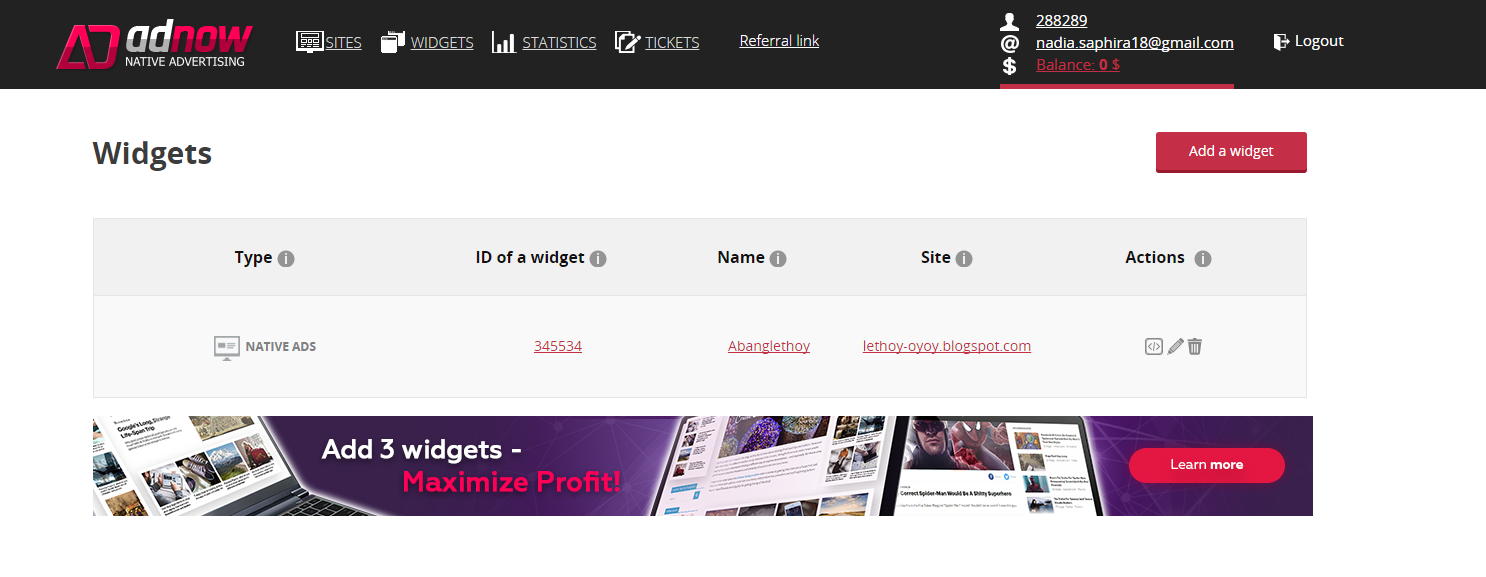The width and height of the screenshot is (1486, 577).
Task: Click the AdNow logo
Action: [x=154, y=46]
